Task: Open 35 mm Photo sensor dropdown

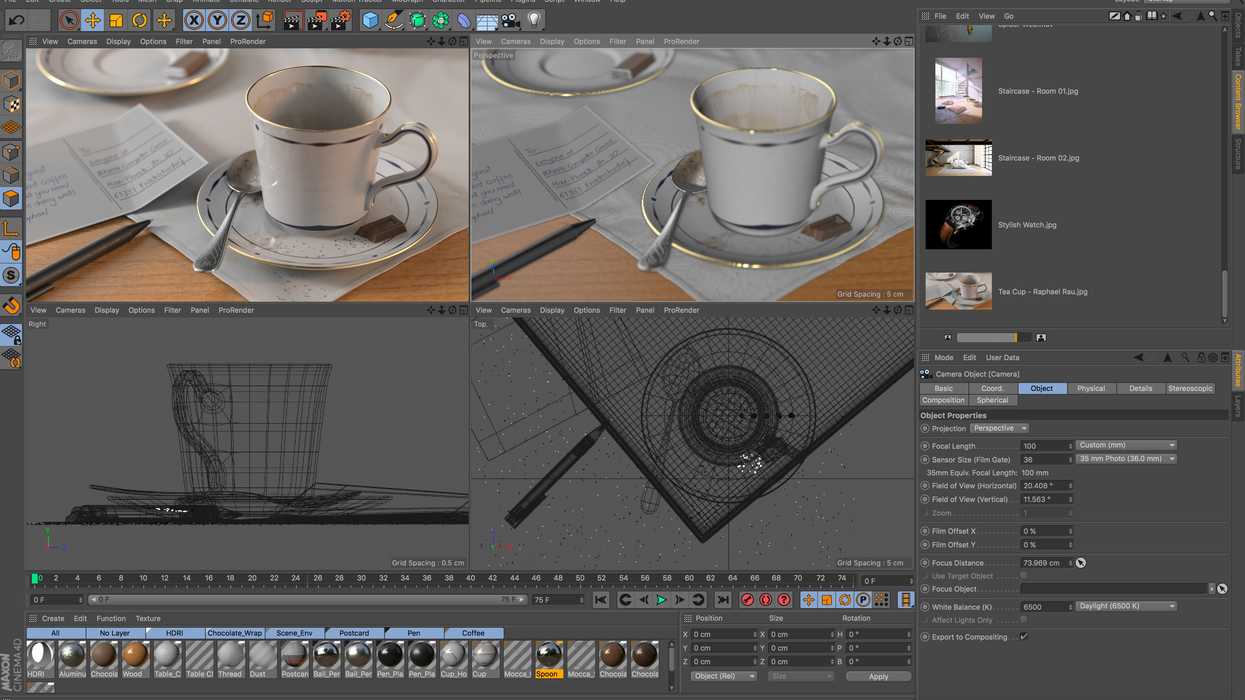Action: 1126,459
